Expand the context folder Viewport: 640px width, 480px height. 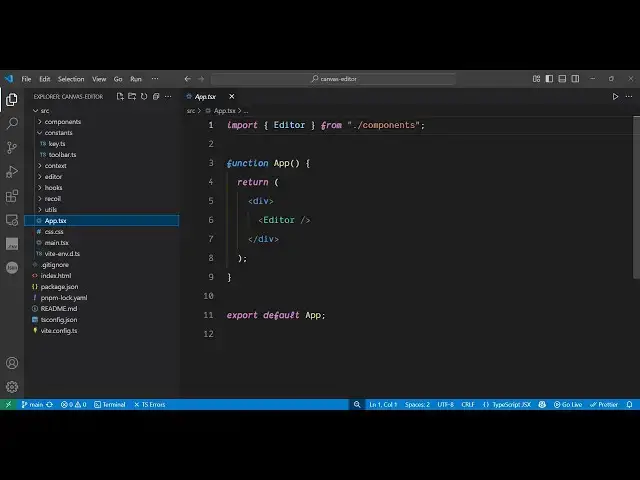click(102, 166)
